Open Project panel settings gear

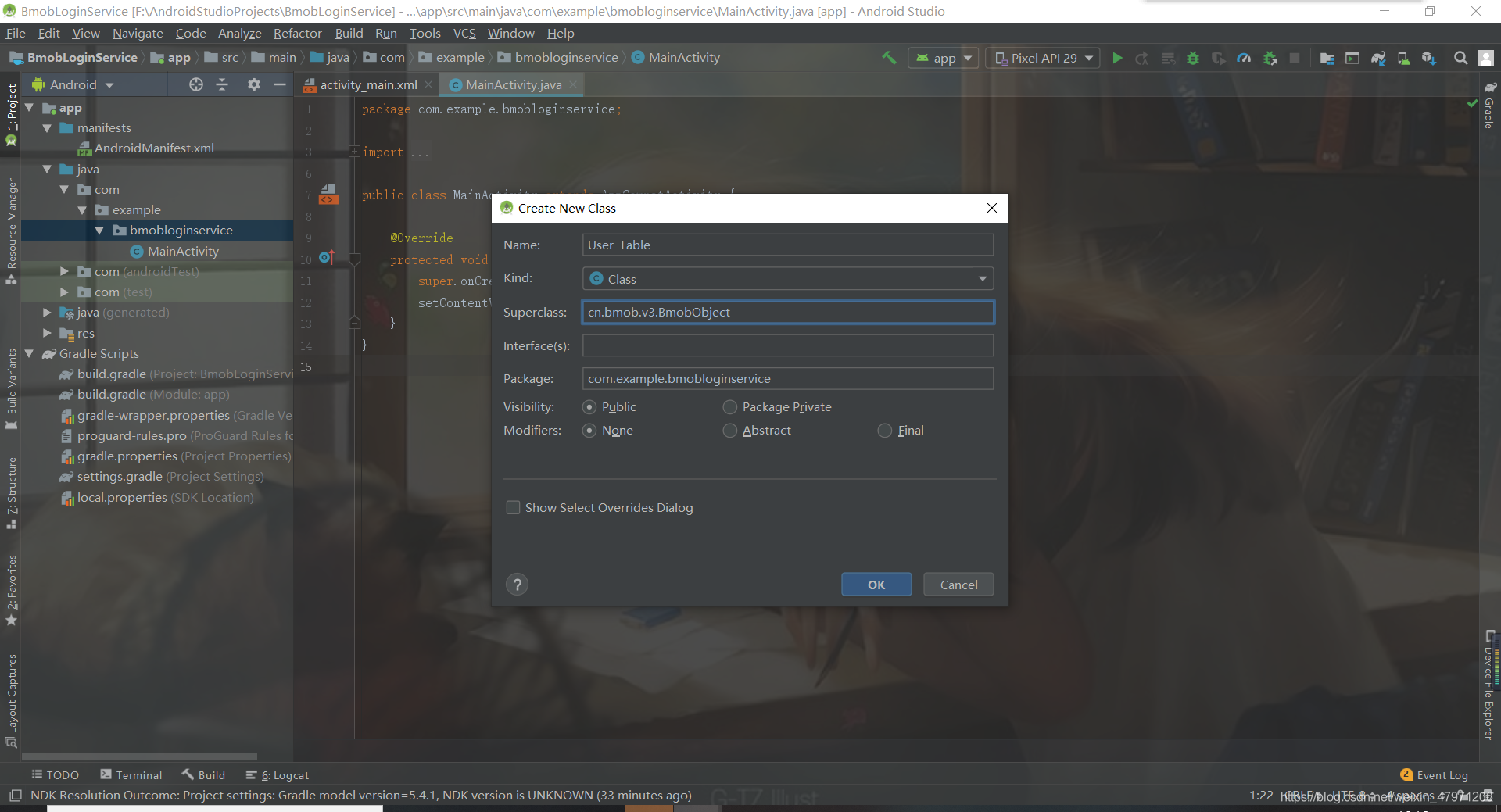tap(253, 84)
